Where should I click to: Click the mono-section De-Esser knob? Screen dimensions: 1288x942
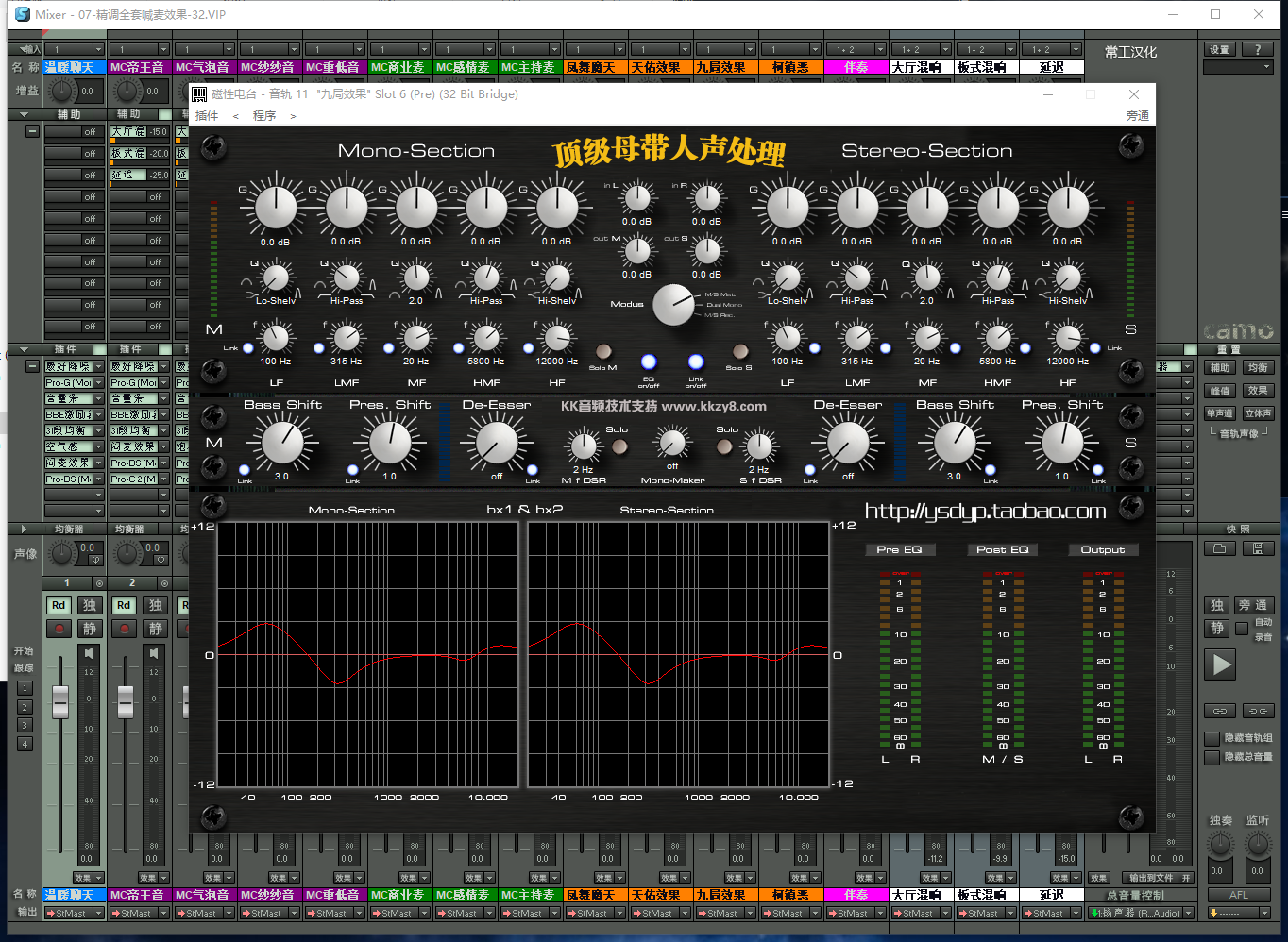(497, 443)
